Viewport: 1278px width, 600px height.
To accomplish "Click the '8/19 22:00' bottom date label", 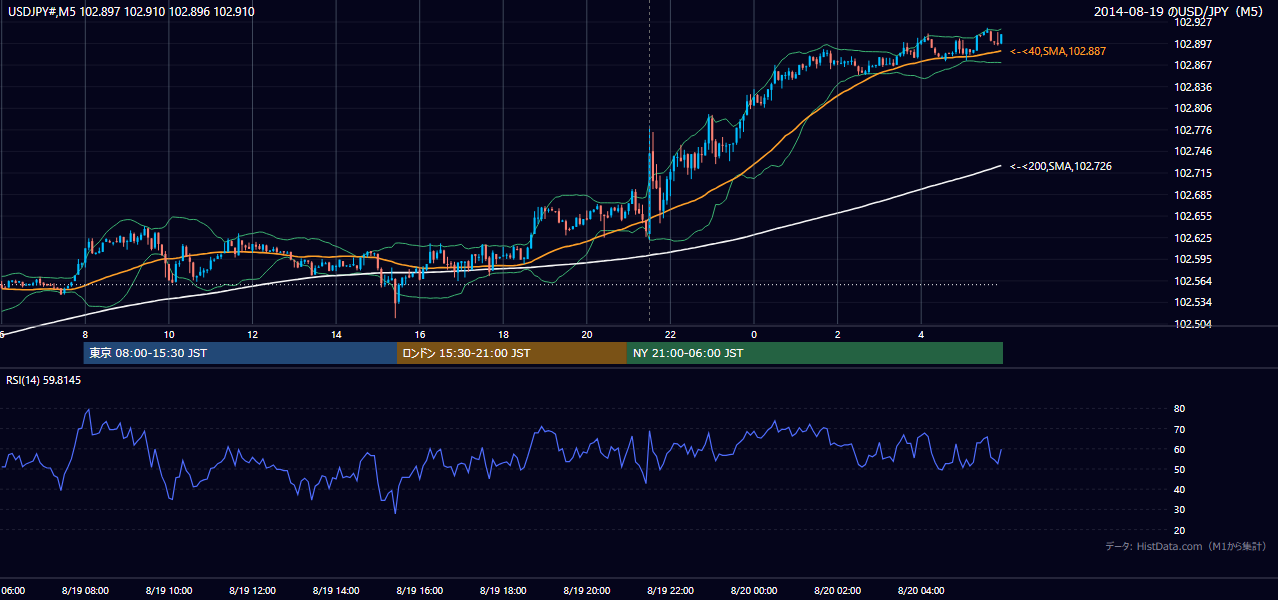I will click(x=670, y=591).
